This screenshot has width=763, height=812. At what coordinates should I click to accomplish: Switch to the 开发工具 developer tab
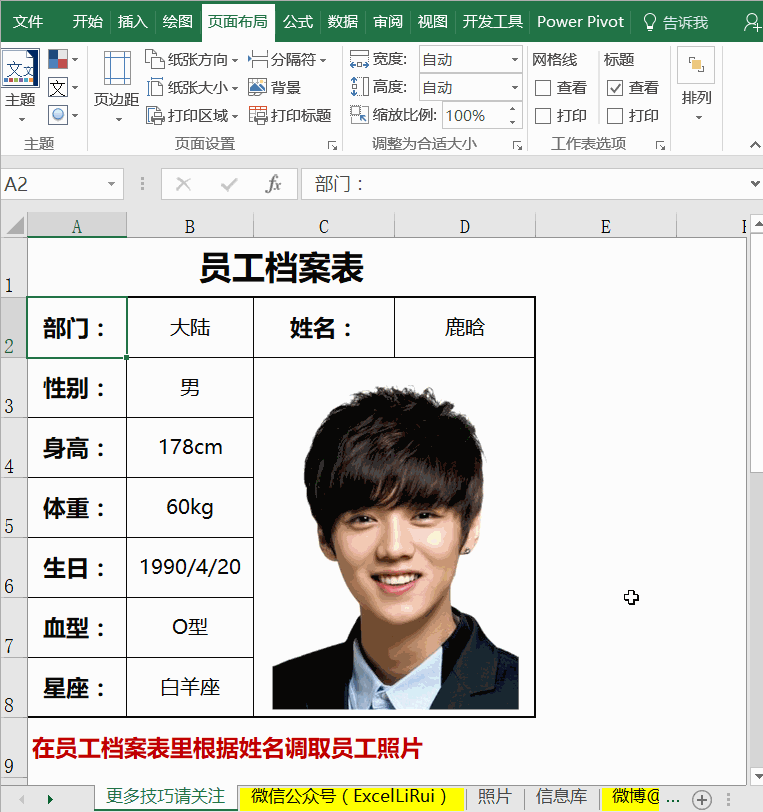tap(493, 22)
